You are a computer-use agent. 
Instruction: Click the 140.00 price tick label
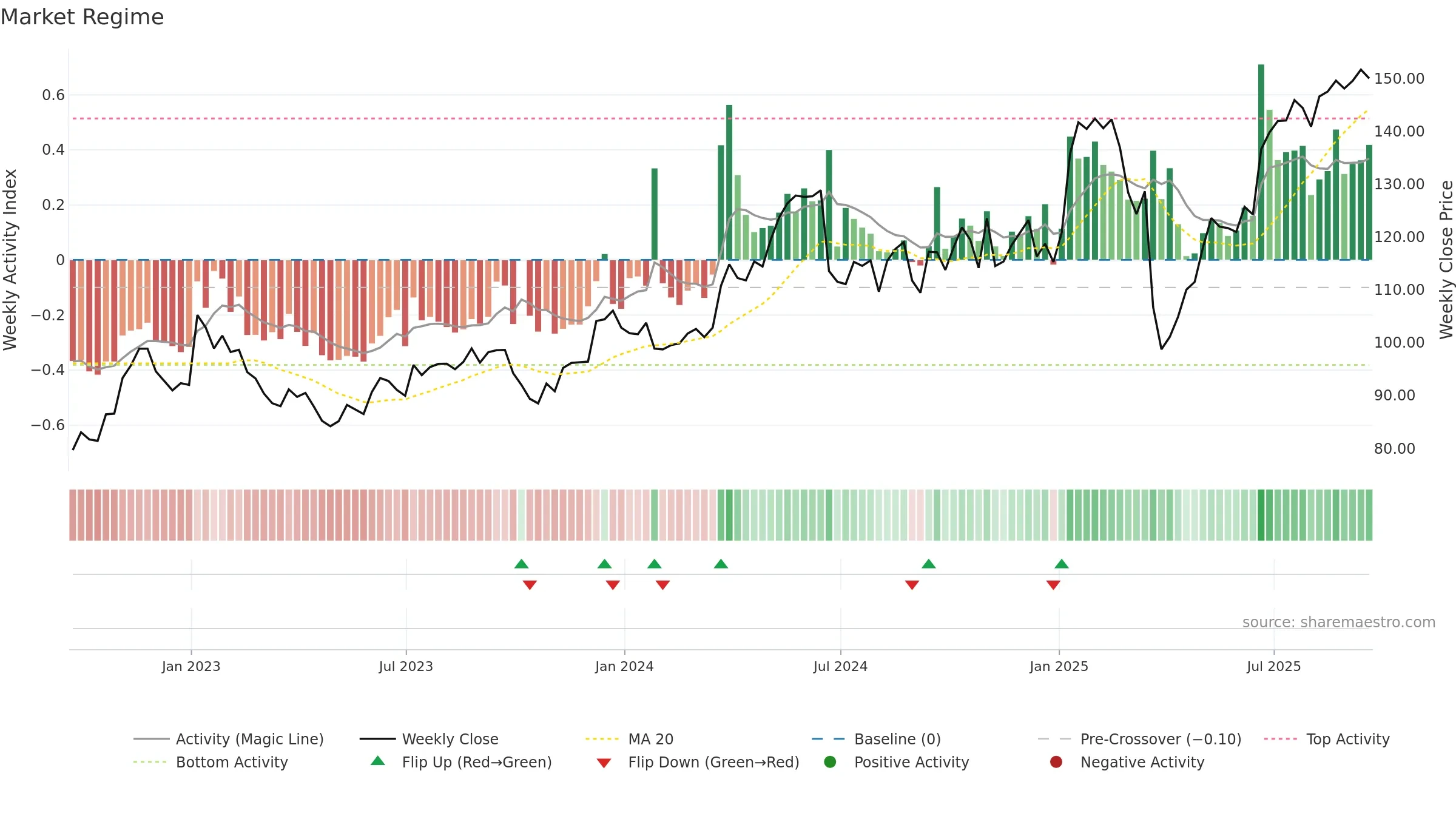1399,132
